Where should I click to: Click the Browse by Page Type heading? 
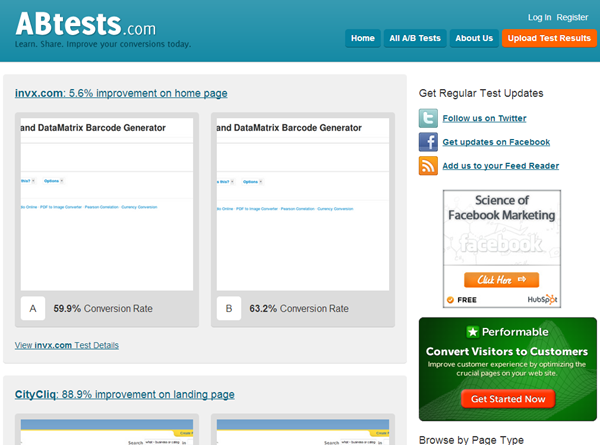tap(471, 440)
